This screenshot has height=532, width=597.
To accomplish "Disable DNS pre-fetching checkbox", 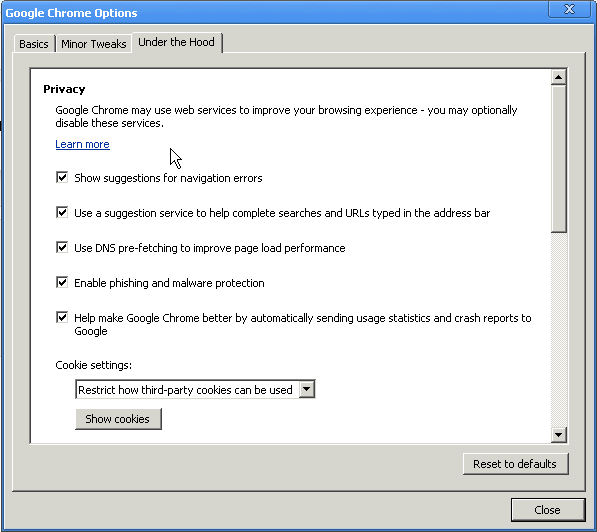I will pos(62,248).
